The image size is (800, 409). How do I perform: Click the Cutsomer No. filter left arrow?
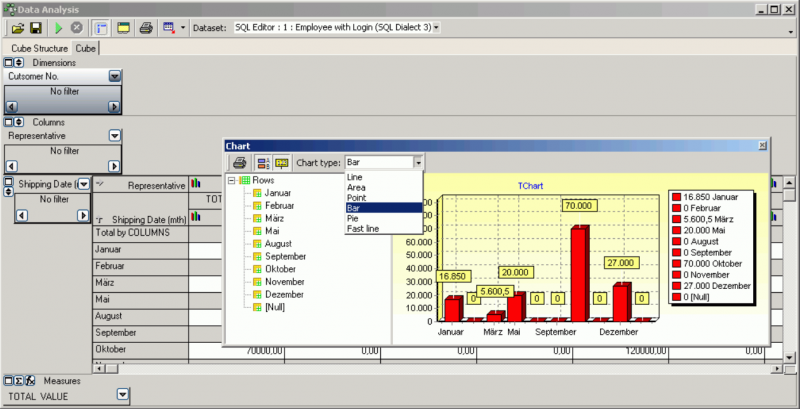coord(12,107)
